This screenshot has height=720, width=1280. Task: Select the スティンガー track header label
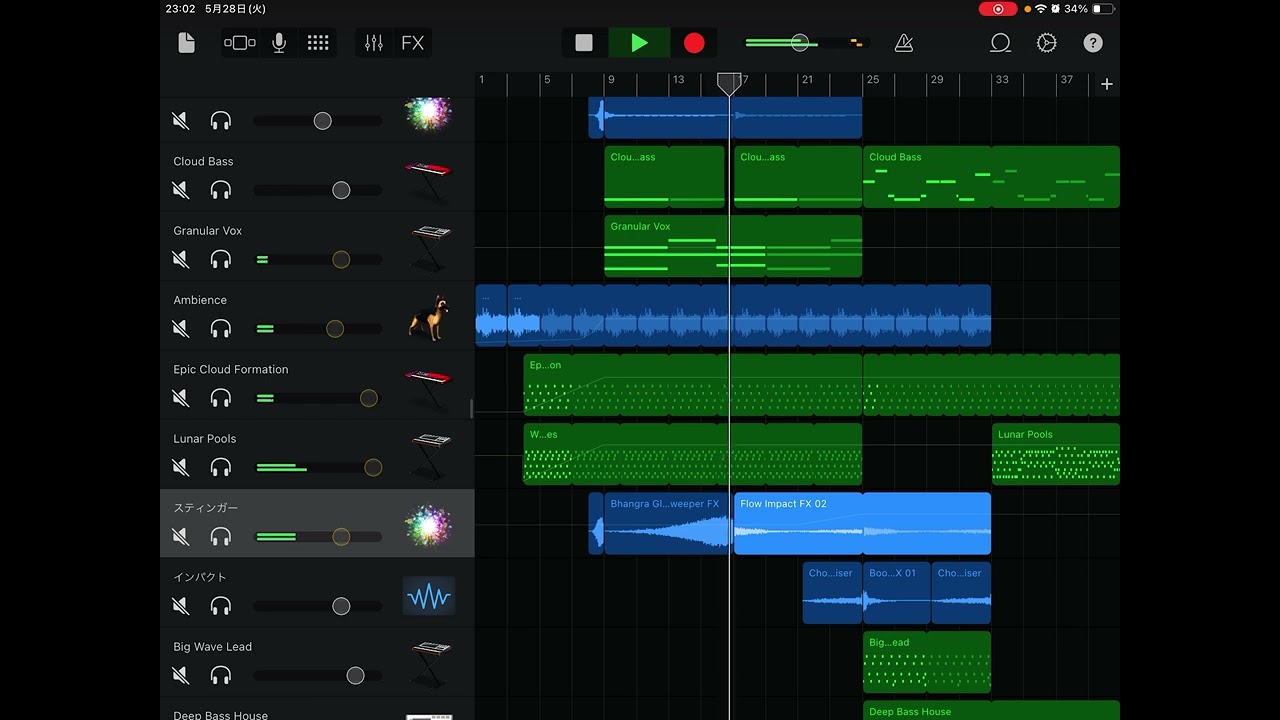(x=206, y=508)
